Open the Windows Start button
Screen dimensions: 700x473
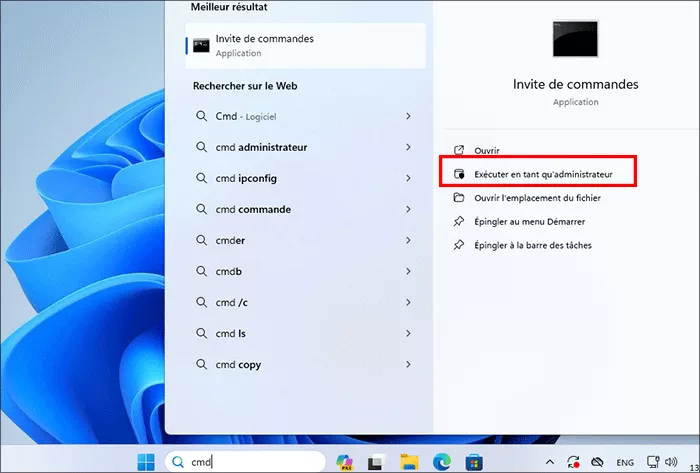(146, 462)
